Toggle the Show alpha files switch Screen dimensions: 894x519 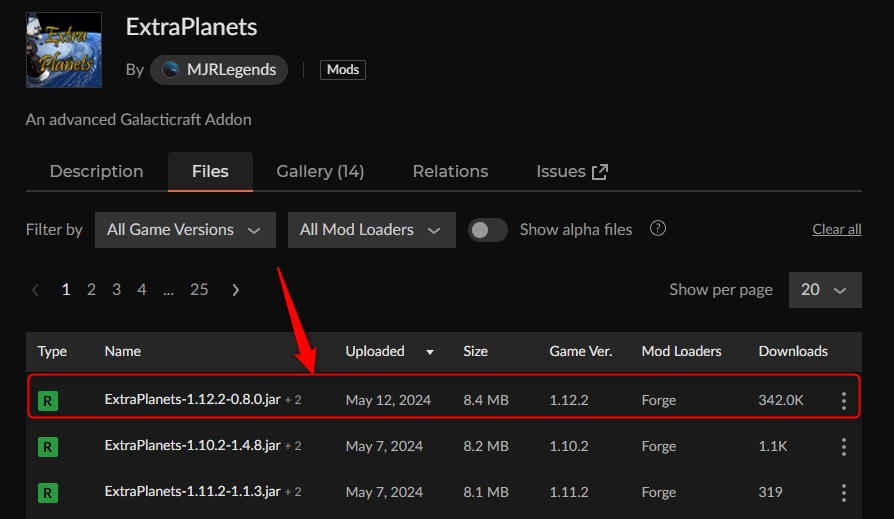[487, 230]
